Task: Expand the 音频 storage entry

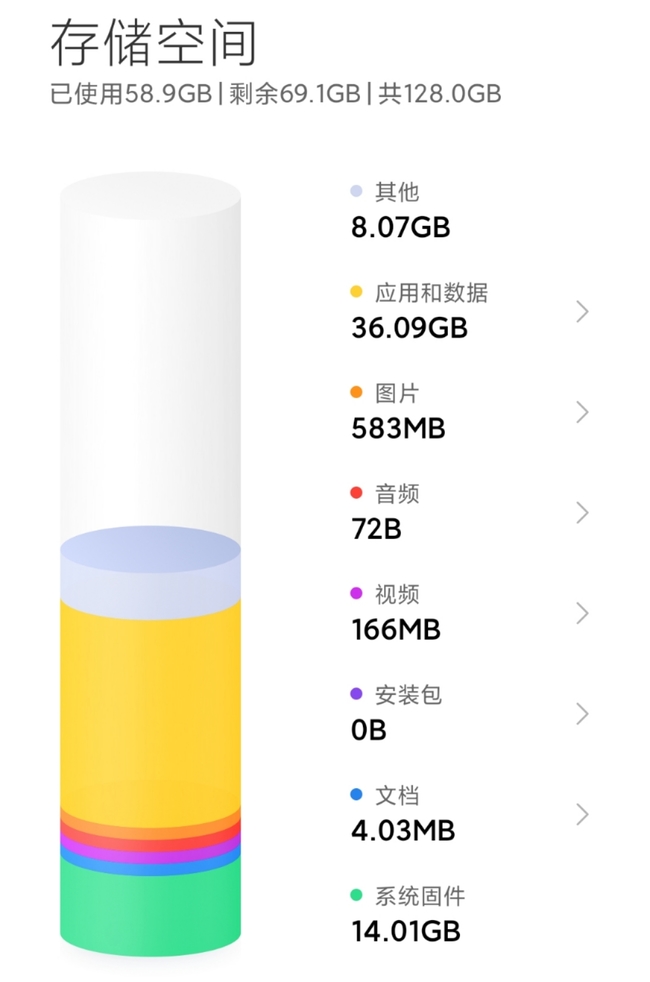Action: tap(583, 512)
